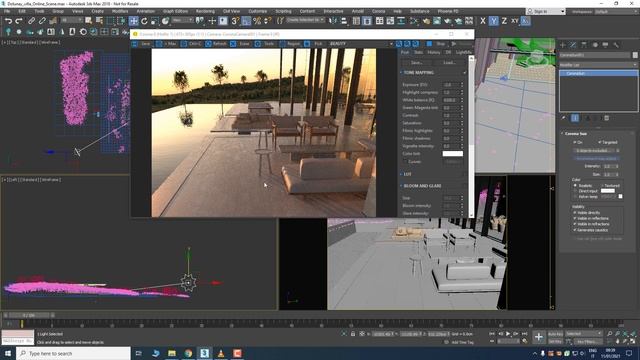Undo the last action in toolbar
Screen dimensions: 640x360
[x=8, y=21]
